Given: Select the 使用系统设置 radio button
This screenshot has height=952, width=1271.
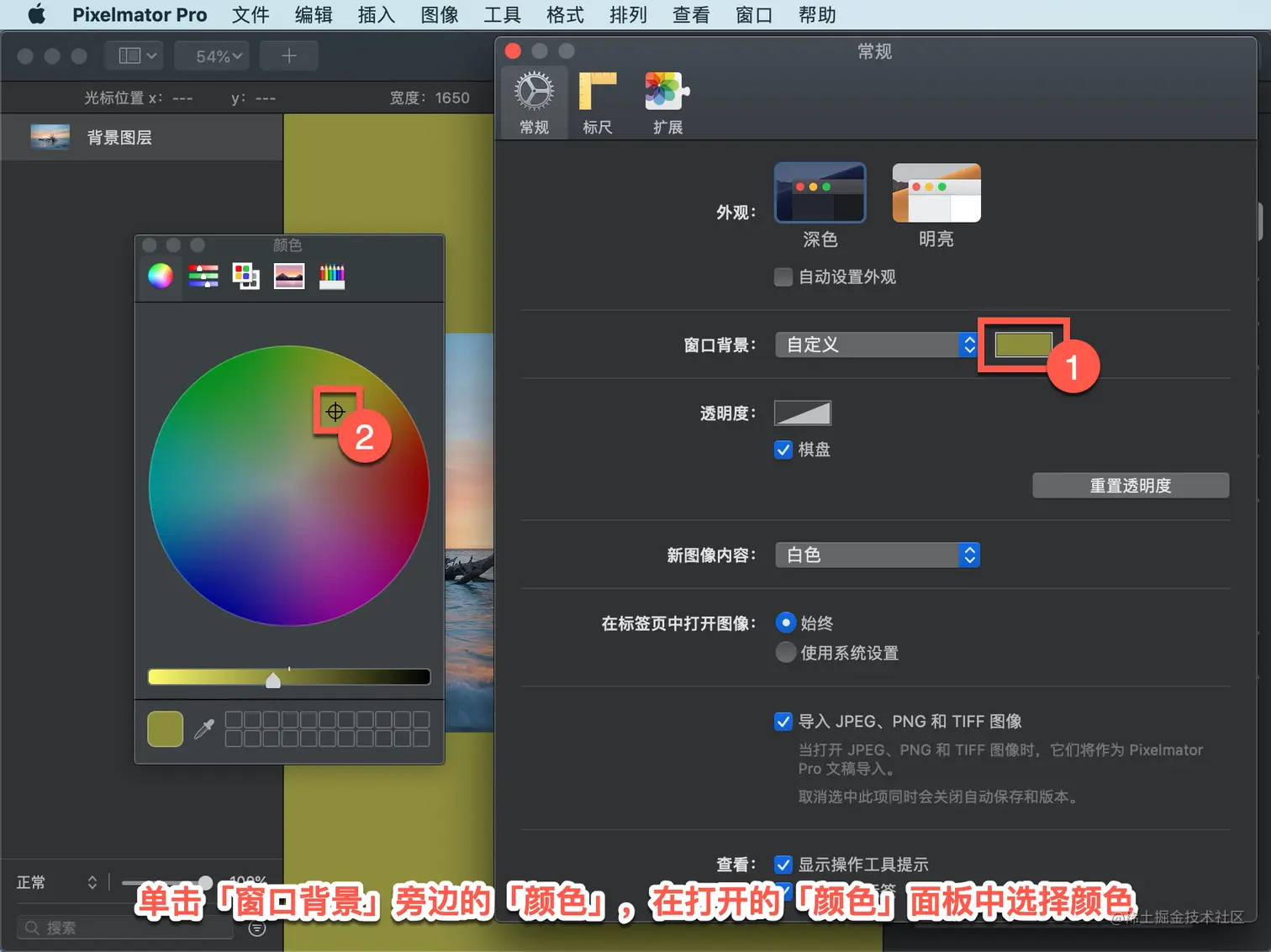Looking at the screenshot, I should click(x=786, y=653).
